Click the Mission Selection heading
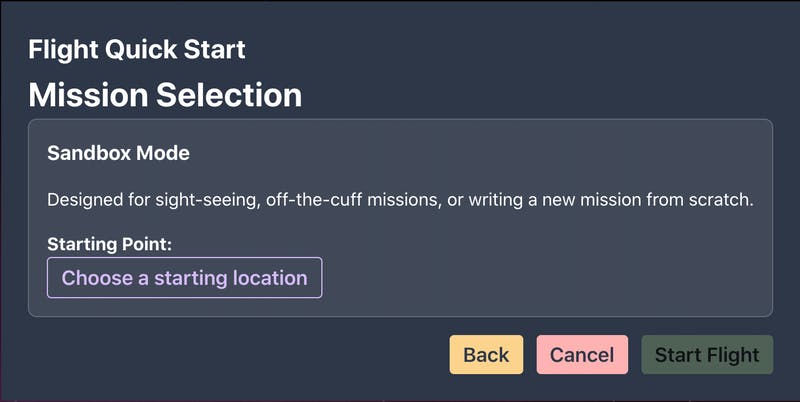 165,95
